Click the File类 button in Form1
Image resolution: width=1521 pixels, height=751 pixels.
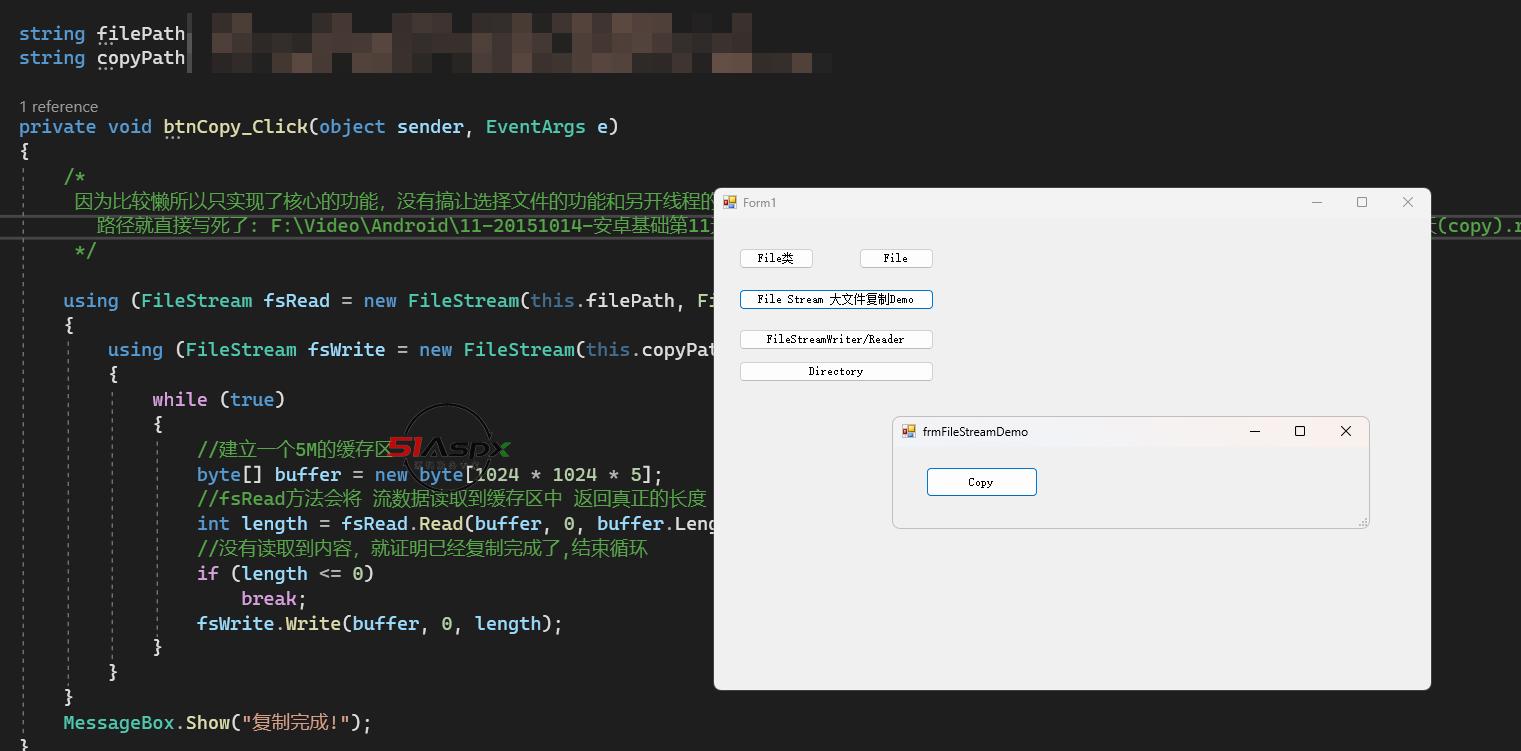776,258
